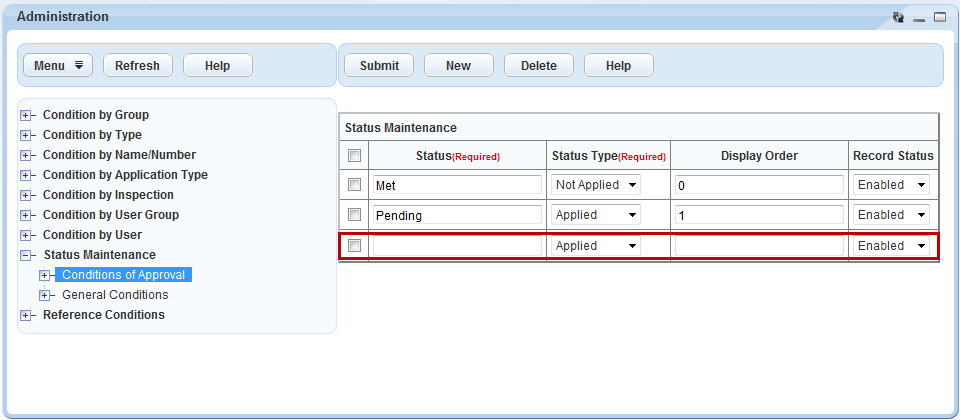The image size is (960, 420).
Task: Click the Delete button
Action: (538, 65)
